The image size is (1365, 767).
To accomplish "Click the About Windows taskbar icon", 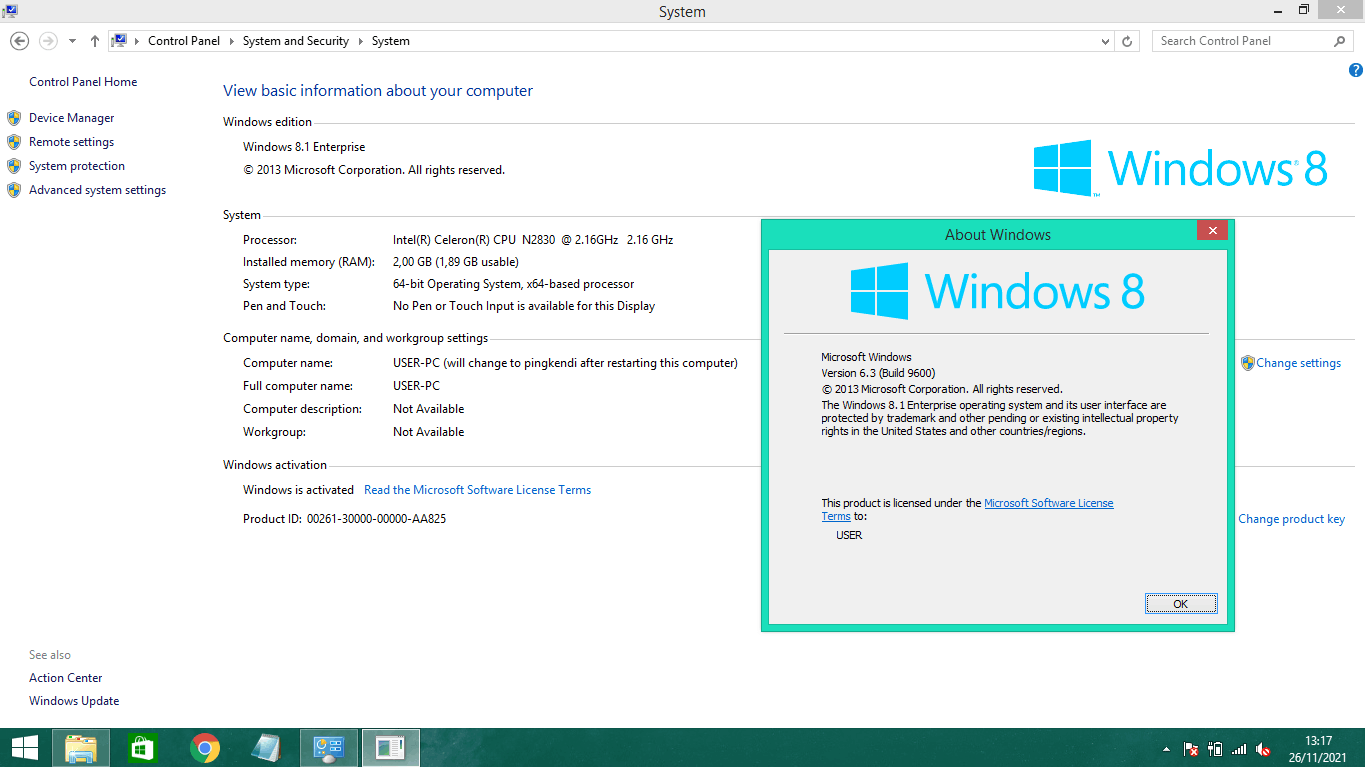I will pyautogui.click(x=390, y=748).
